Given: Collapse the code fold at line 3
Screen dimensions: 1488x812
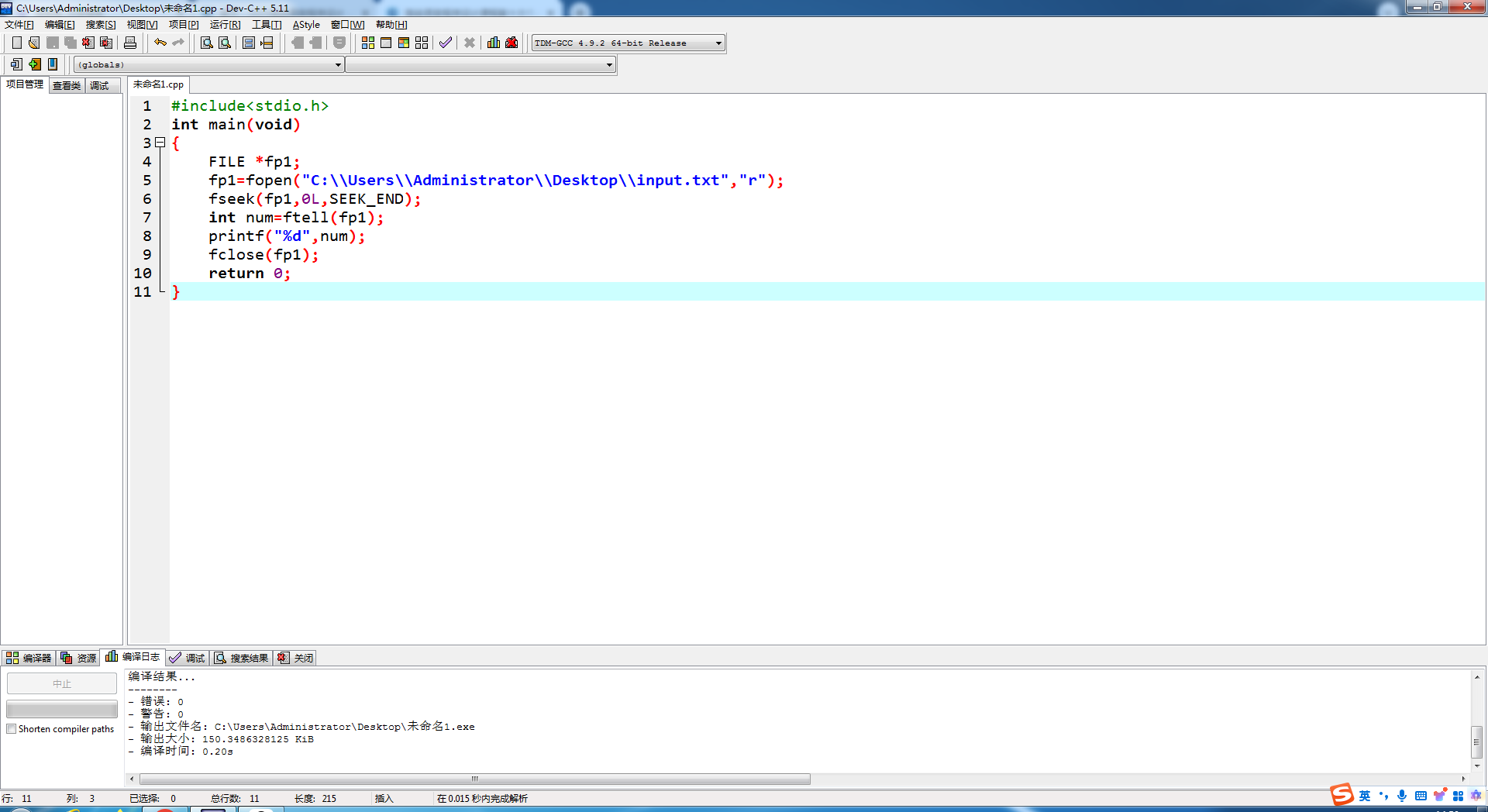Looking at the screenshot, I should [160, 143].
